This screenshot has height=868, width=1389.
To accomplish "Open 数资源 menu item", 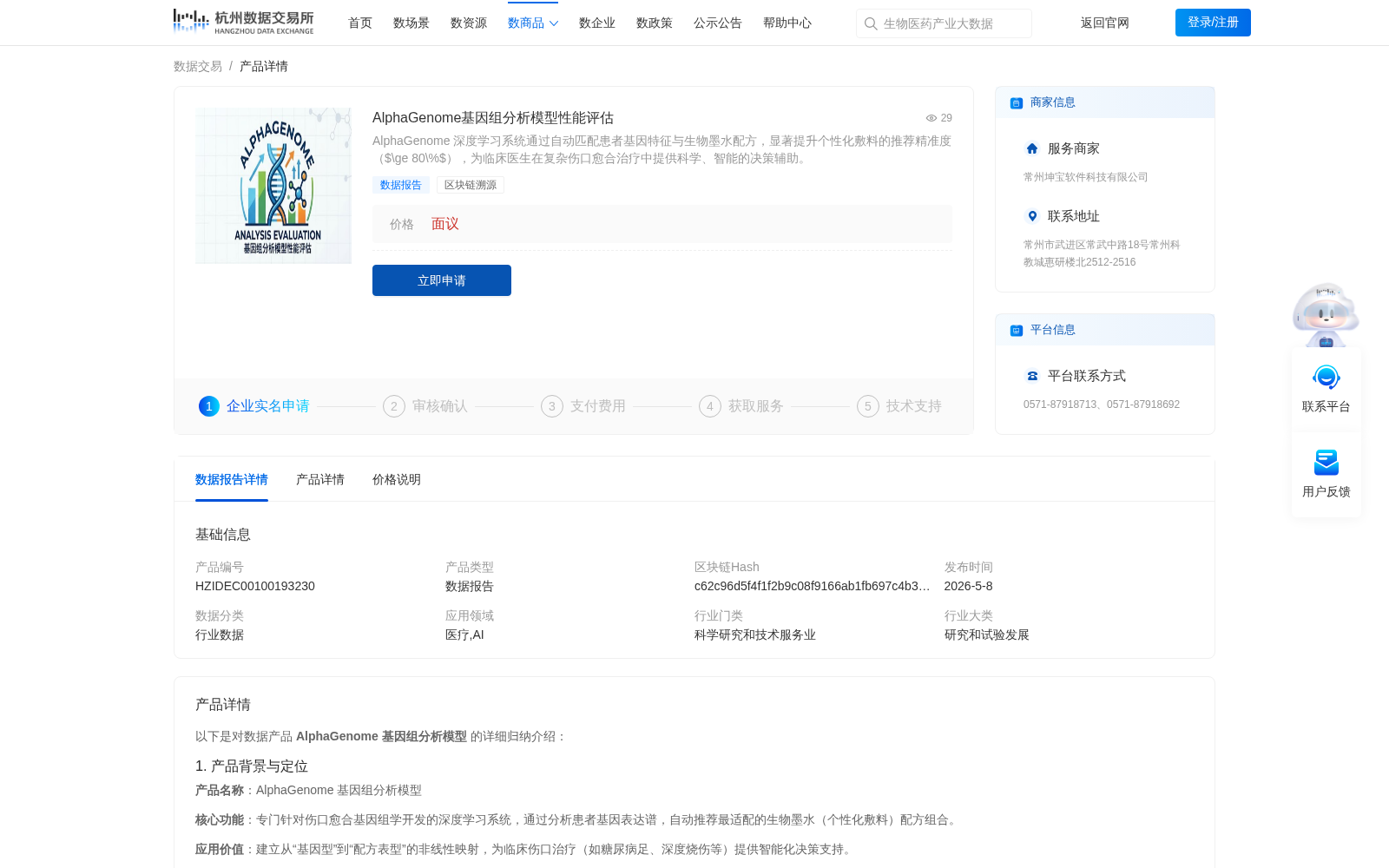I will tap(469, 23).
